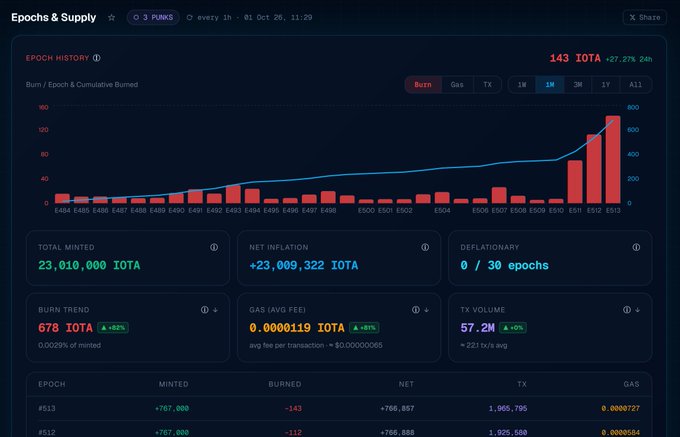Switch chart to TX view
Image resolution: width=680 pixels, height=437 pixels.
[487, 85]
